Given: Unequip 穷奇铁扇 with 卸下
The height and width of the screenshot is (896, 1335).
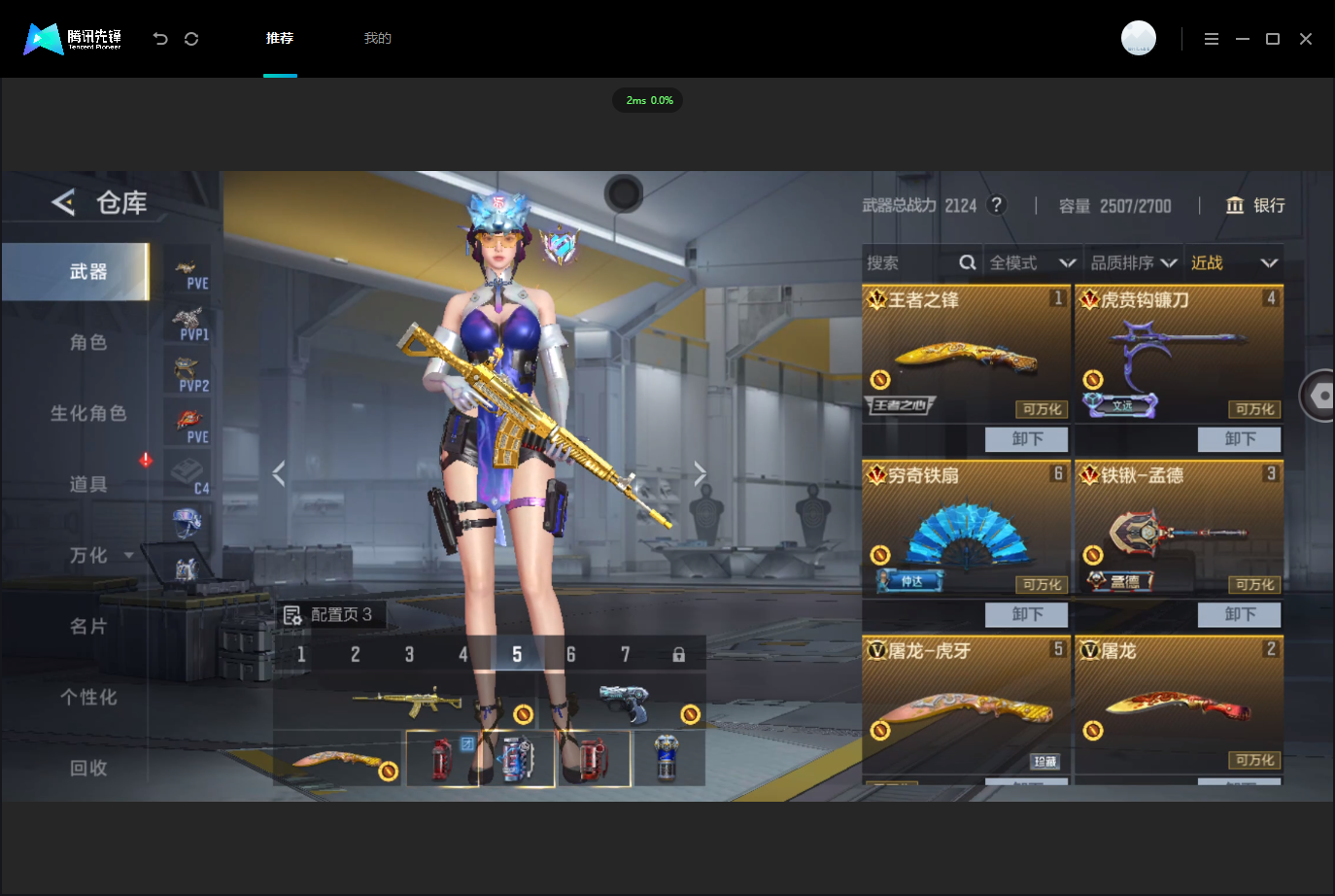Looking at the screenshot, I should point(1027,614).
